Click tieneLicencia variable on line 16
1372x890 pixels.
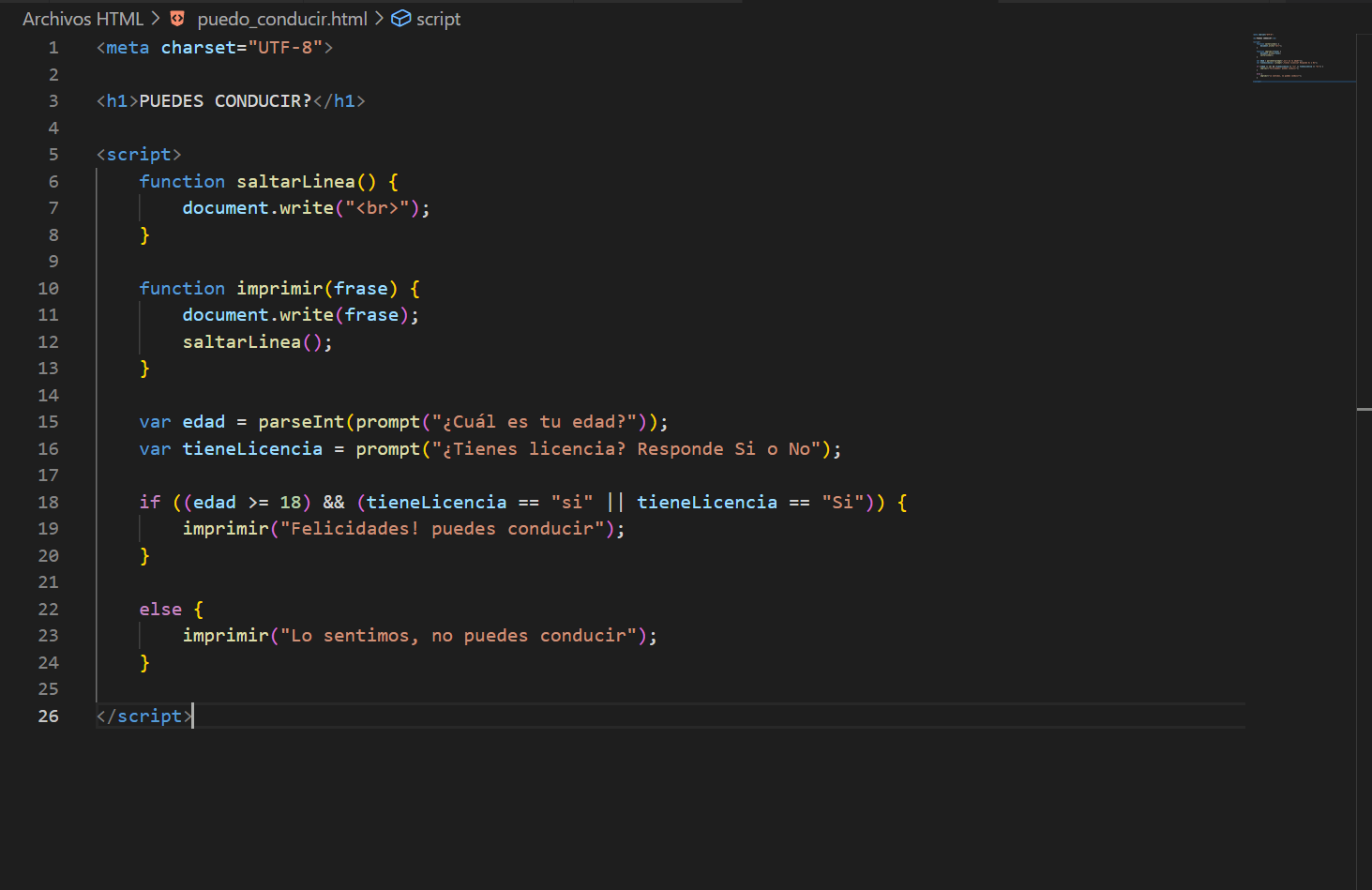pos(252,449)
